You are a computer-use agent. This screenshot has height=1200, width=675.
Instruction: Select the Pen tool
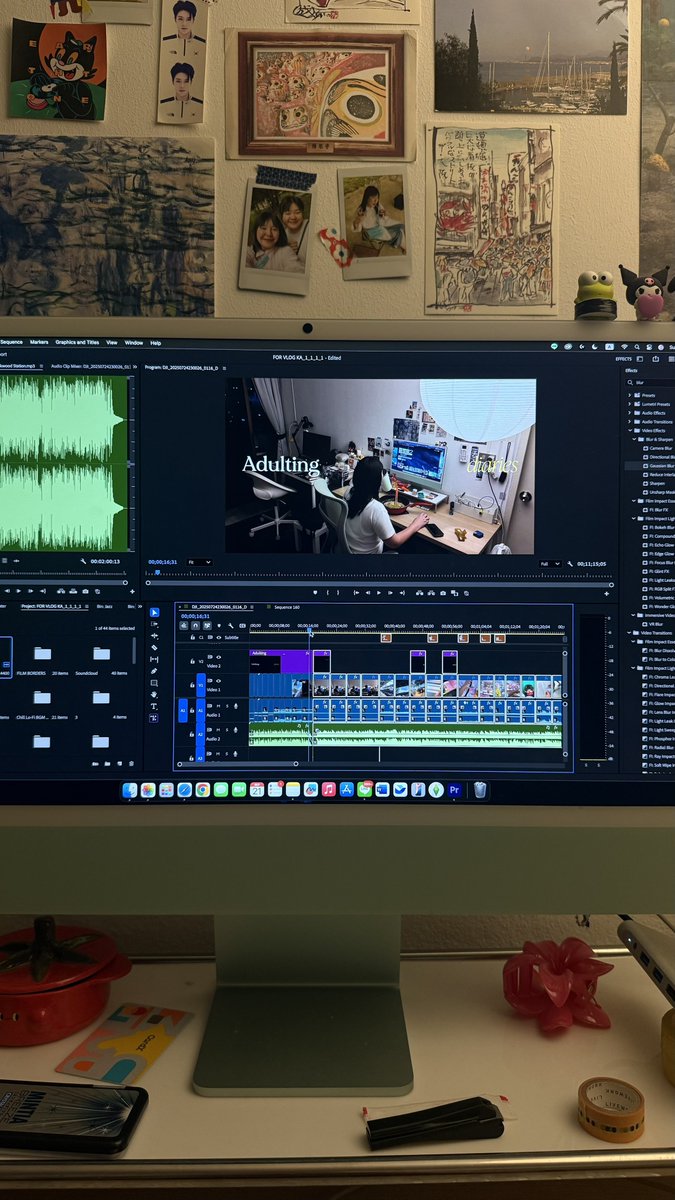154,671
